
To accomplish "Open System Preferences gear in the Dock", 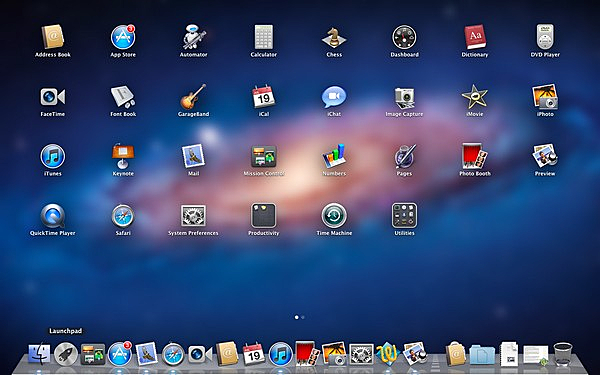I will pyautogui.click(x=361, y=354).
